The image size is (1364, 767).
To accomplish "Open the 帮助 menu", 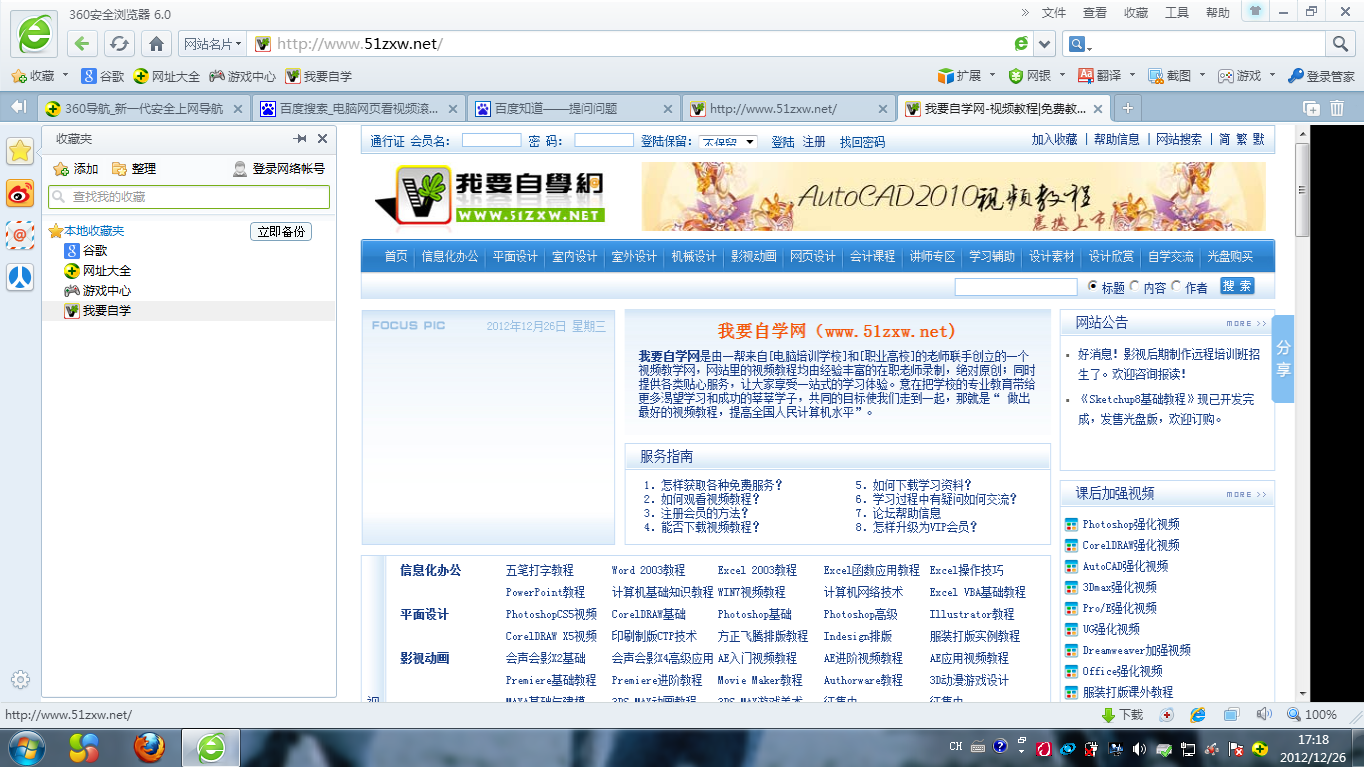I will tap(1218, 13).
